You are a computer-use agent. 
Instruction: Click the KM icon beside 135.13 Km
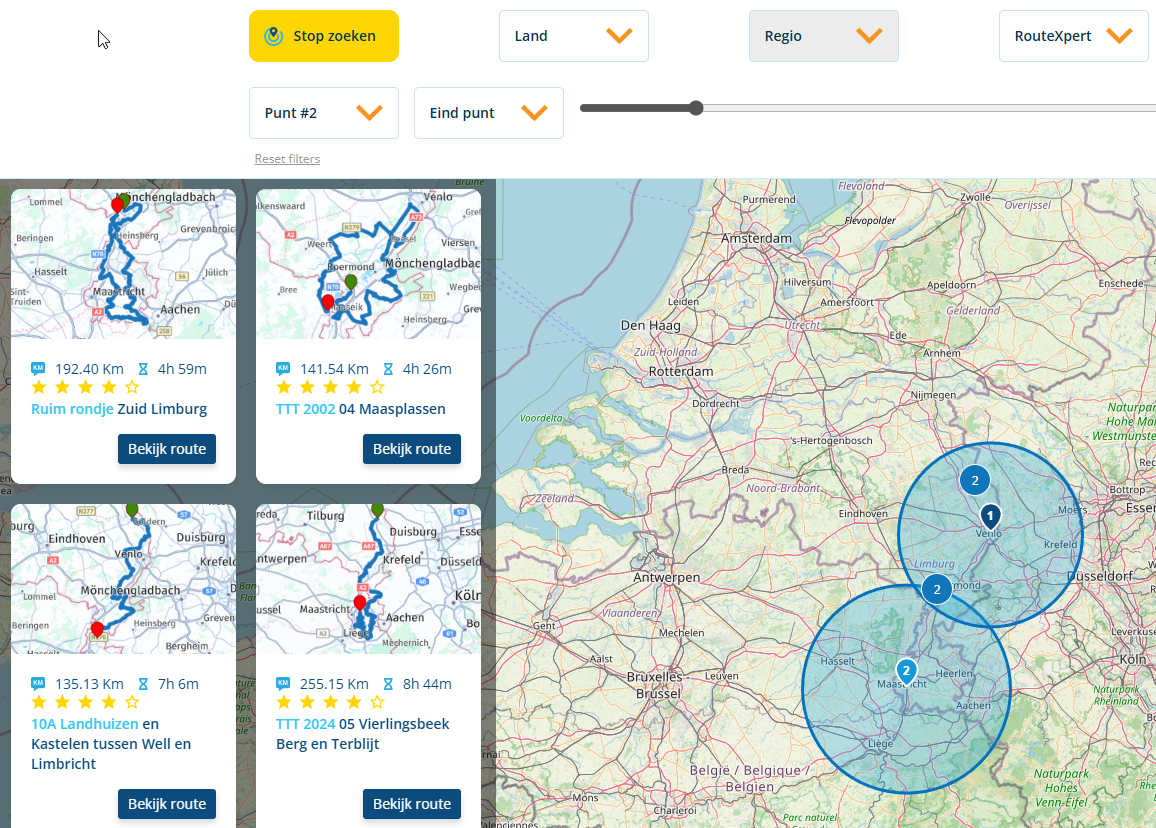click(x=38, y=684)
